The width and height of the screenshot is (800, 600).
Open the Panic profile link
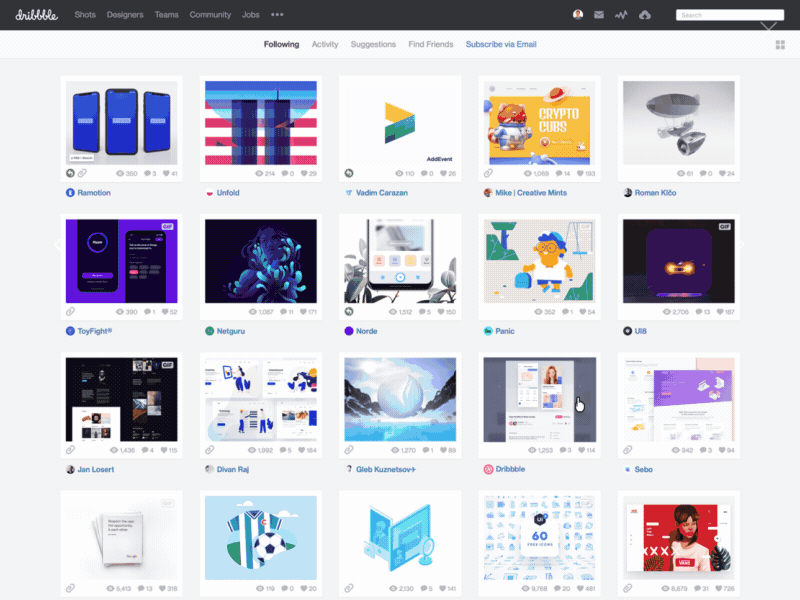(x=505, y=331)
